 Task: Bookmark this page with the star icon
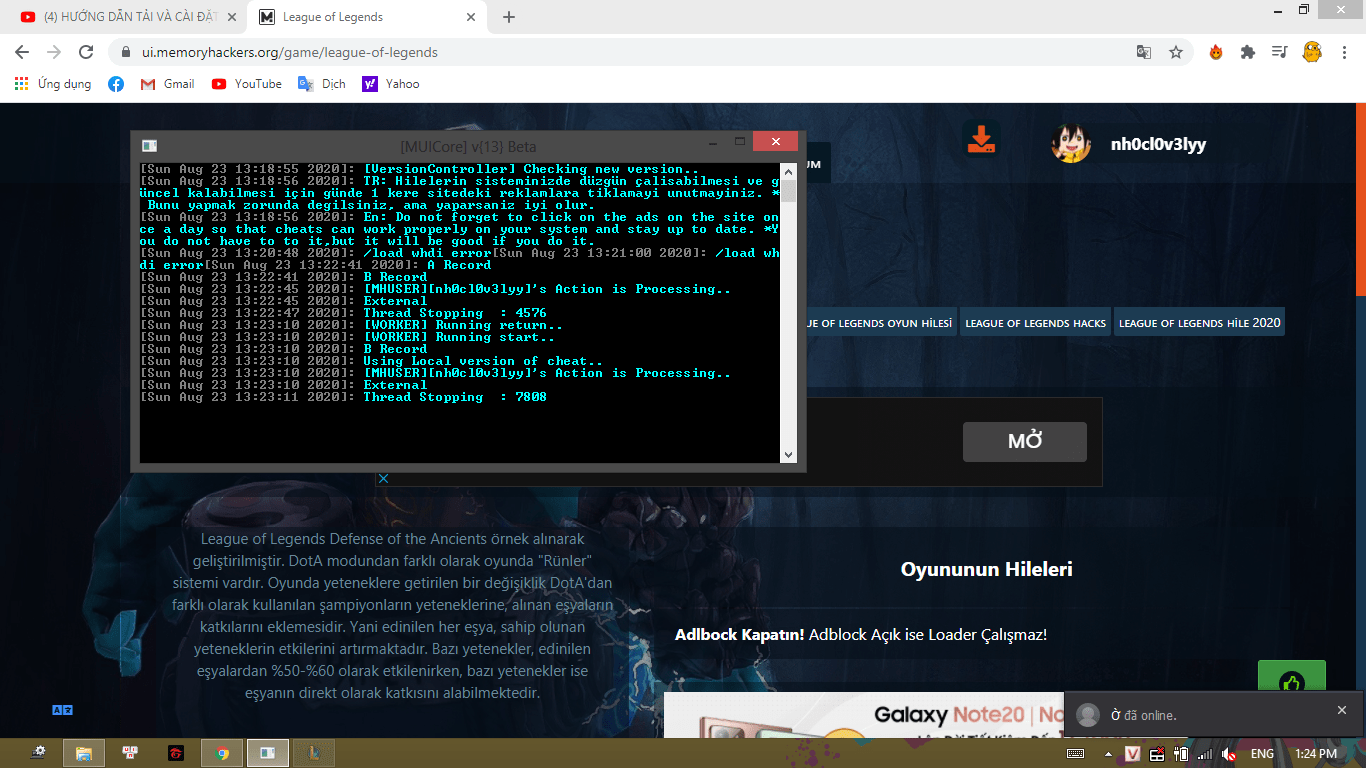tap(1176, 52)
